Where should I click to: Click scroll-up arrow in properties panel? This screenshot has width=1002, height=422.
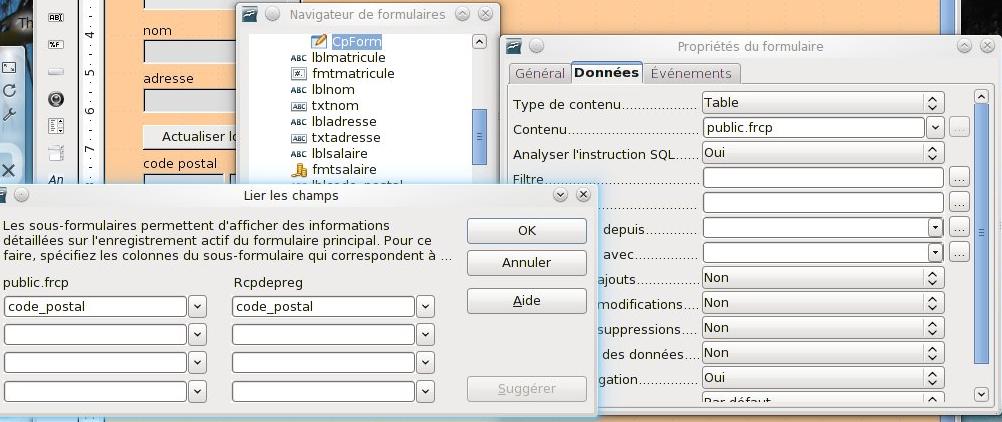click(x=981, y=97)
